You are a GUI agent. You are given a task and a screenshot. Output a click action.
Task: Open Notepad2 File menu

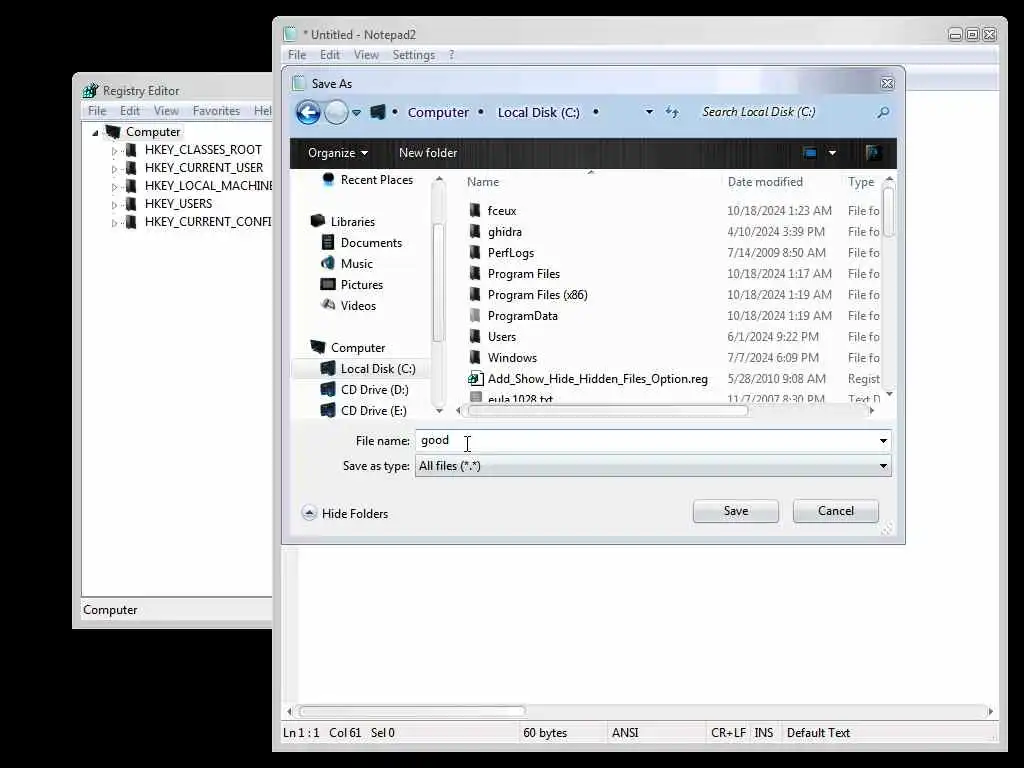tap(296, 55)
